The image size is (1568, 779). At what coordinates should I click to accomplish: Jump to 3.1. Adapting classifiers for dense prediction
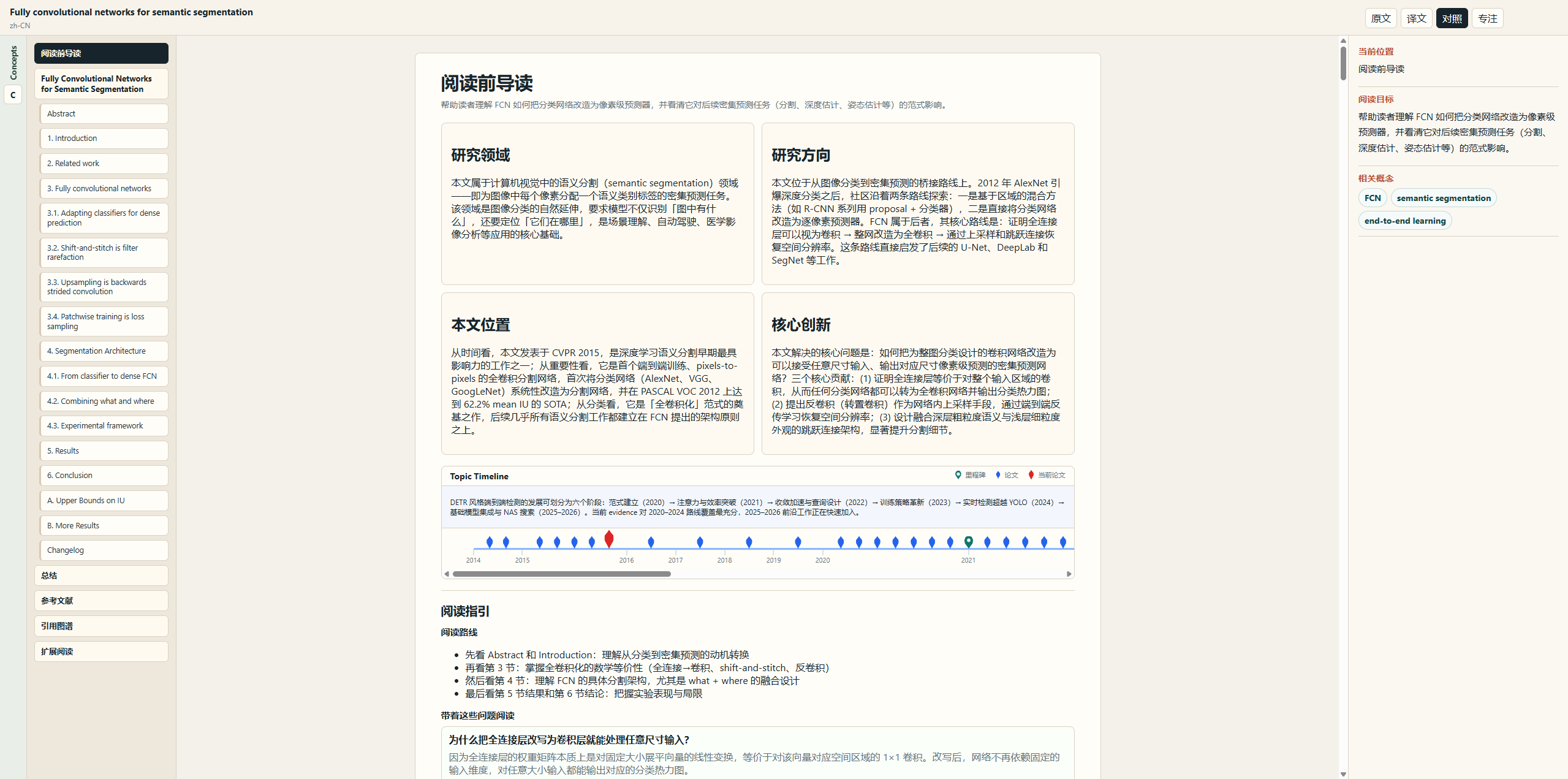(104, 218)
